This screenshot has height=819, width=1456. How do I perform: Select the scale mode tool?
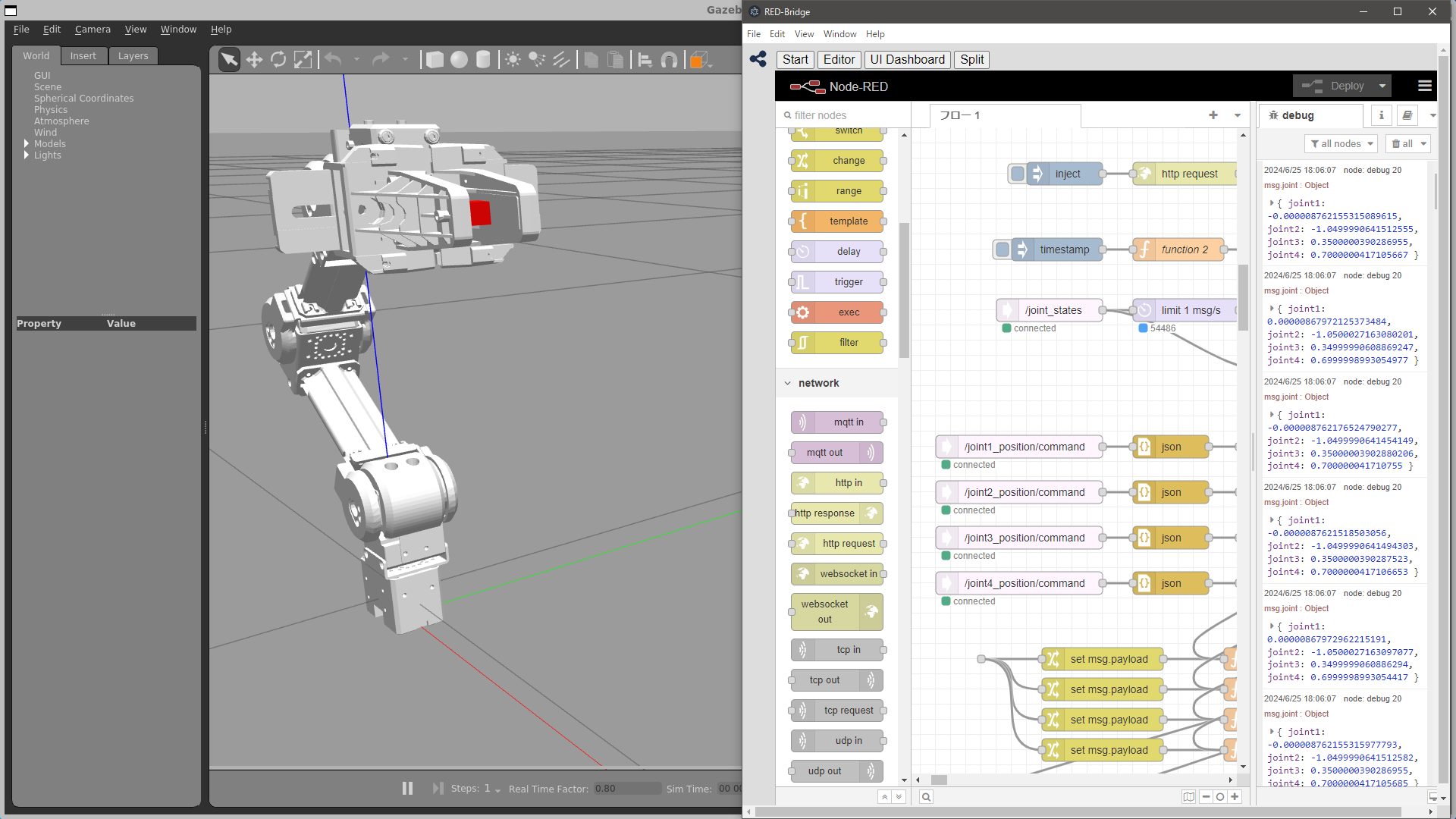[303, 60]
